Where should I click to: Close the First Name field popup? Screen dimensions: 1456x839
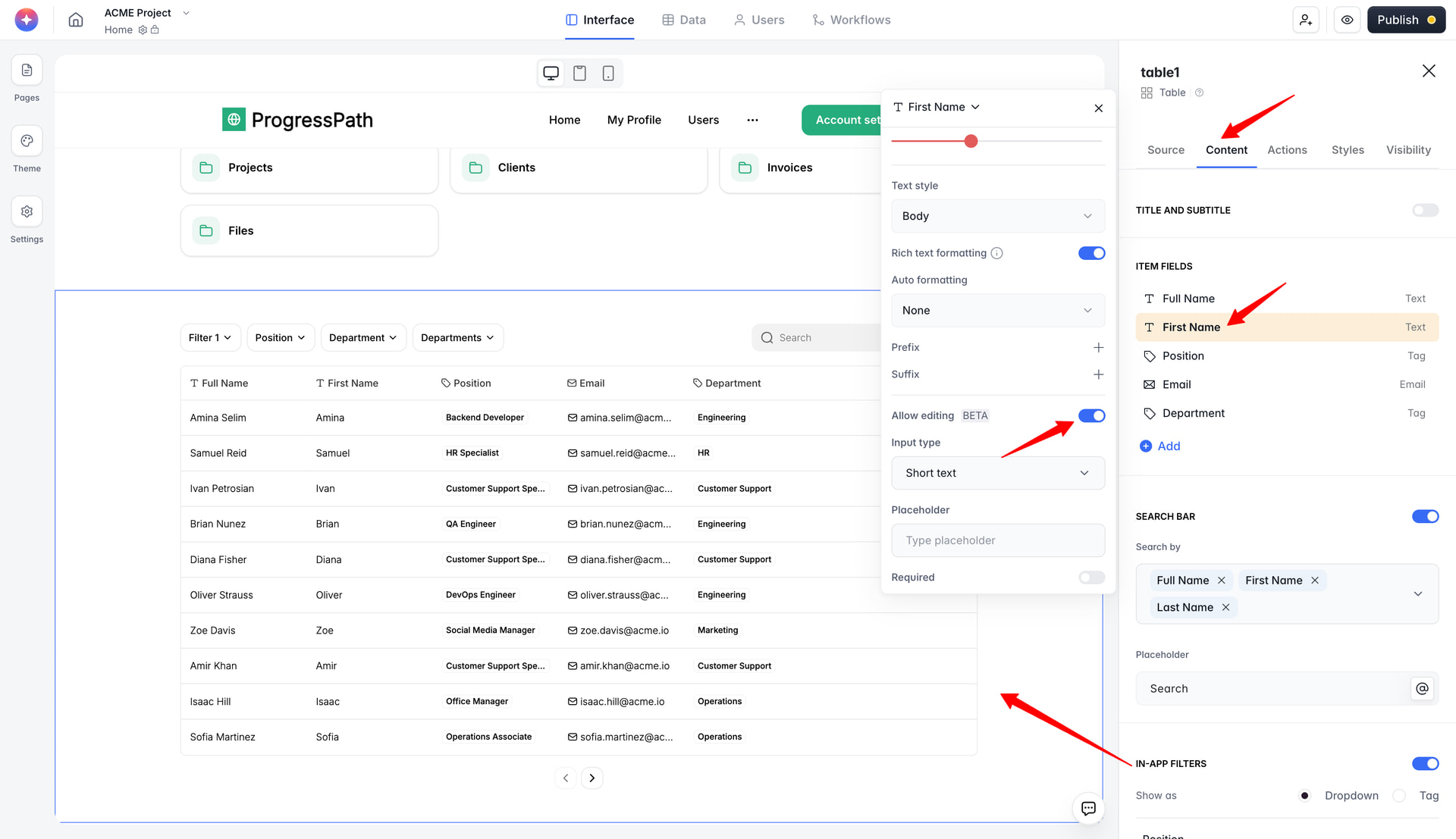pyautogui.click(x=1098, y=108)
